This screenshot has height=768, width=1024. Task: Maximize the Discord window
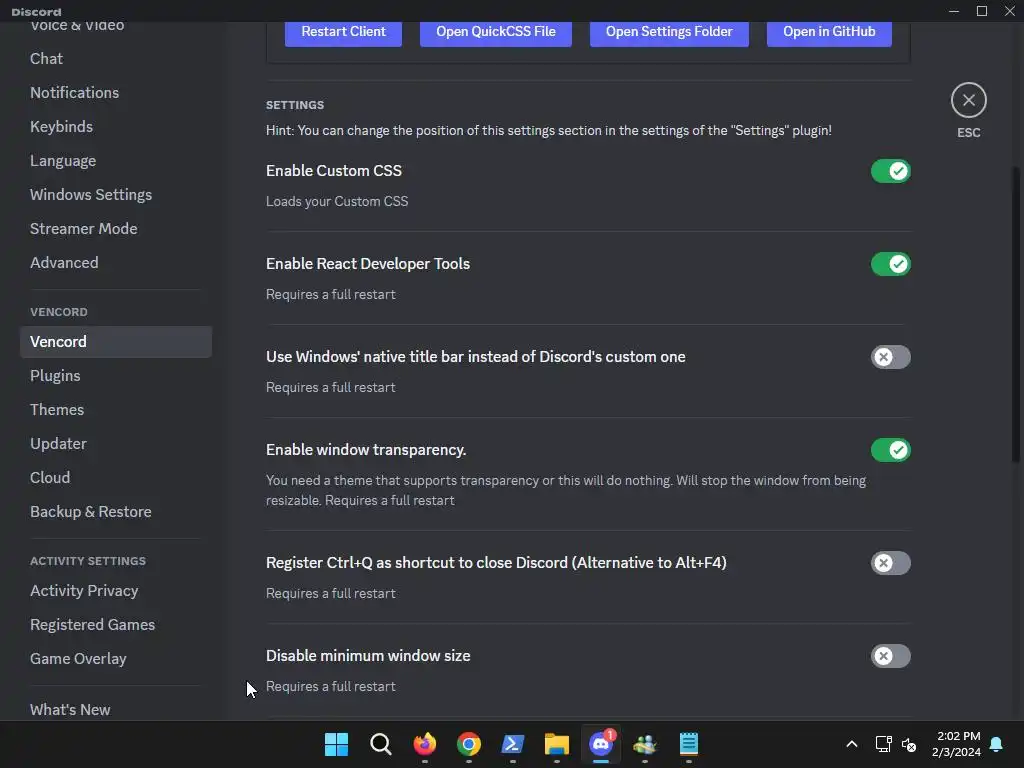point(982,11)
